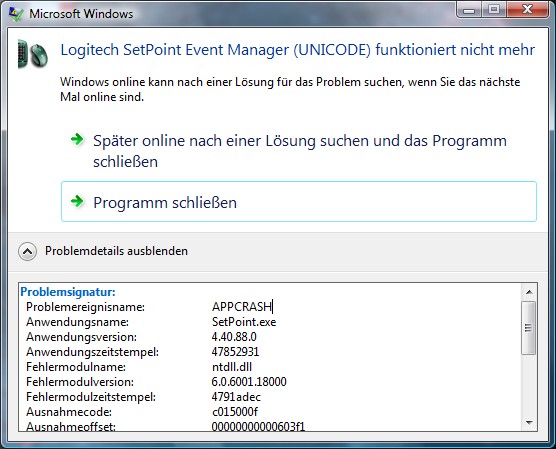Click the APPCRASH value text
Image resolution: width=556 pixels, height=449 pixels.
pos(242,307)
